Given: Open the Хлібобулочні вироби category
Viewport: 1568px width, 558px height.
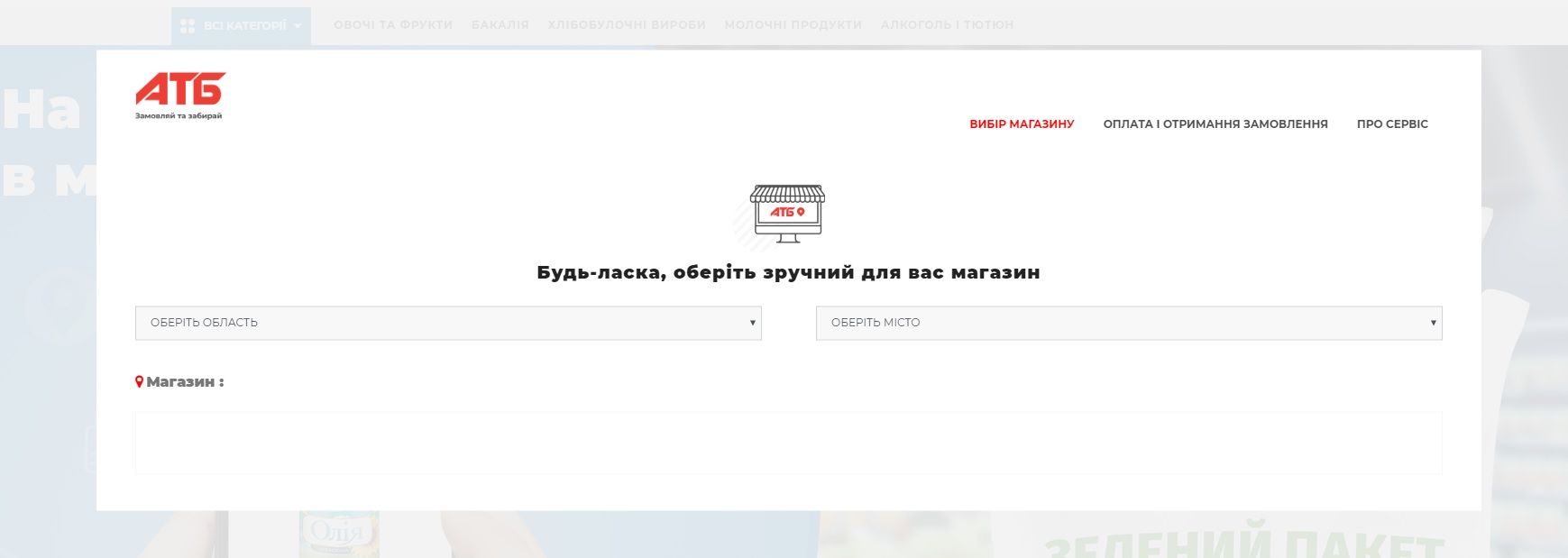Looking at the screenshot, I should 627,25.
